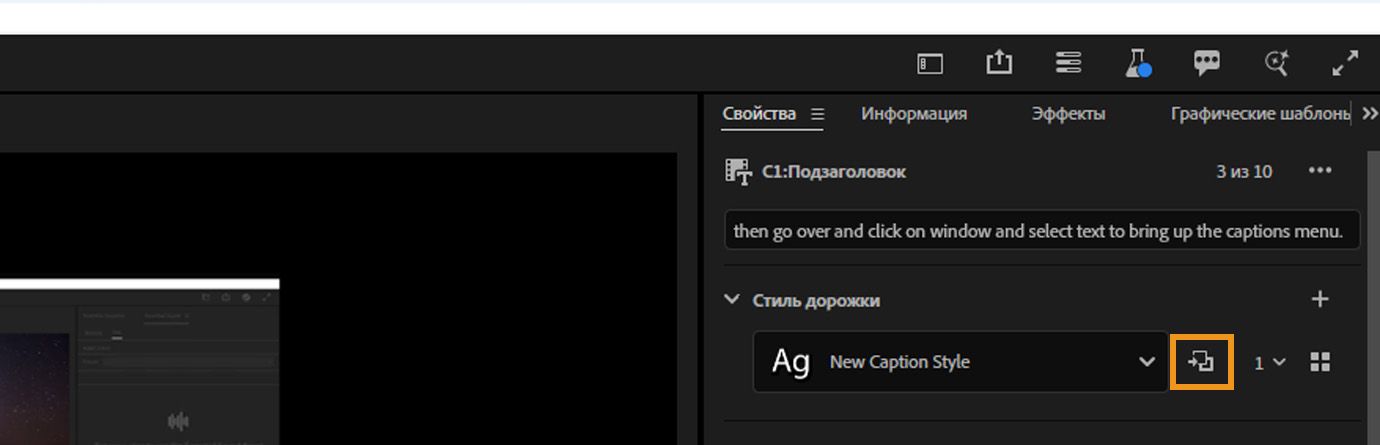Open the feedback speech bubble icon
The width and height of the screenshot is (1380, 445).
click(1207, 64)
